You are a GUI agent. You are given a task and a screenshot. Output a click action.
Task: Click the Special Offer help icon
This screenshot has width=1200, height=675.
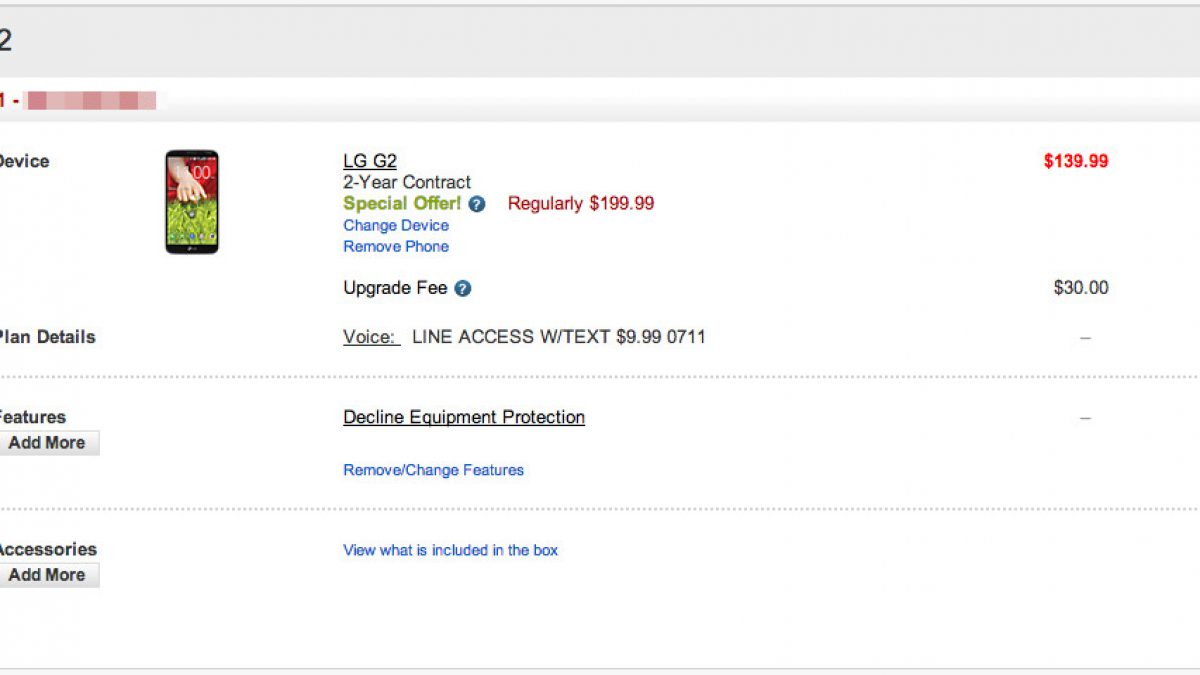[x=477, y=204]
